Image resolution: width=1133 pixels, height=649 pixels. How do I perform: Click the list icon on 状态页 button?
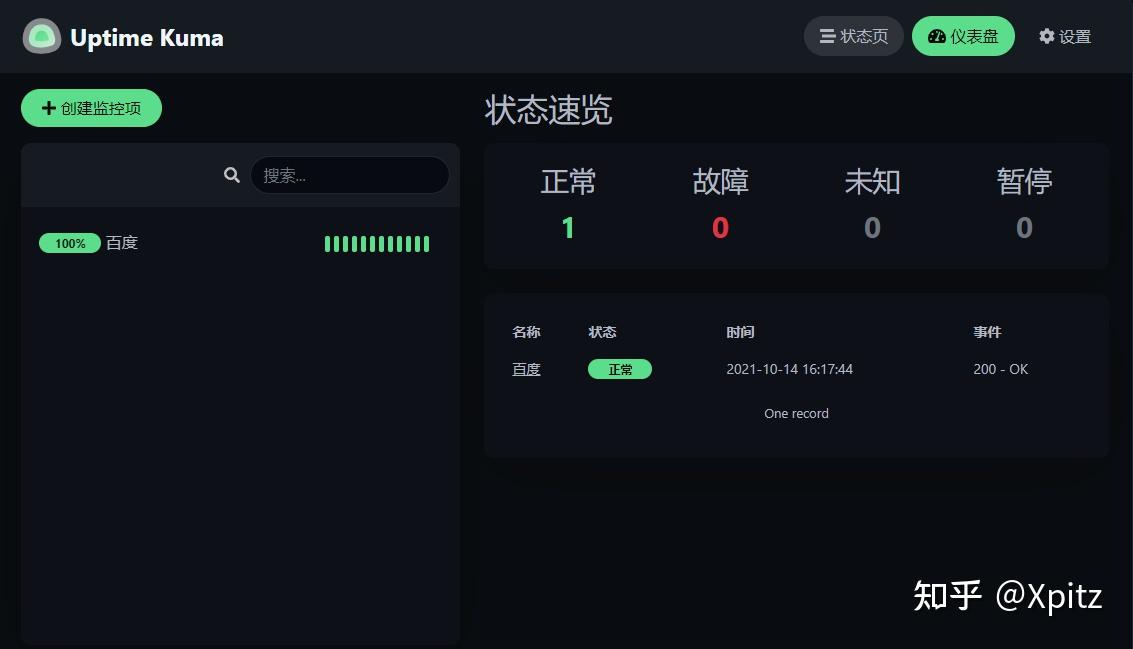(x=828, y=36)
